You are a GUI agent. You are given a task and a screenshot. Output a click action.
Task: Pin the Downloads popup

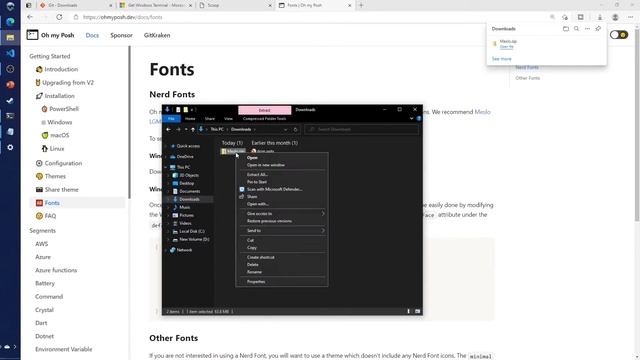click(598, 29)
